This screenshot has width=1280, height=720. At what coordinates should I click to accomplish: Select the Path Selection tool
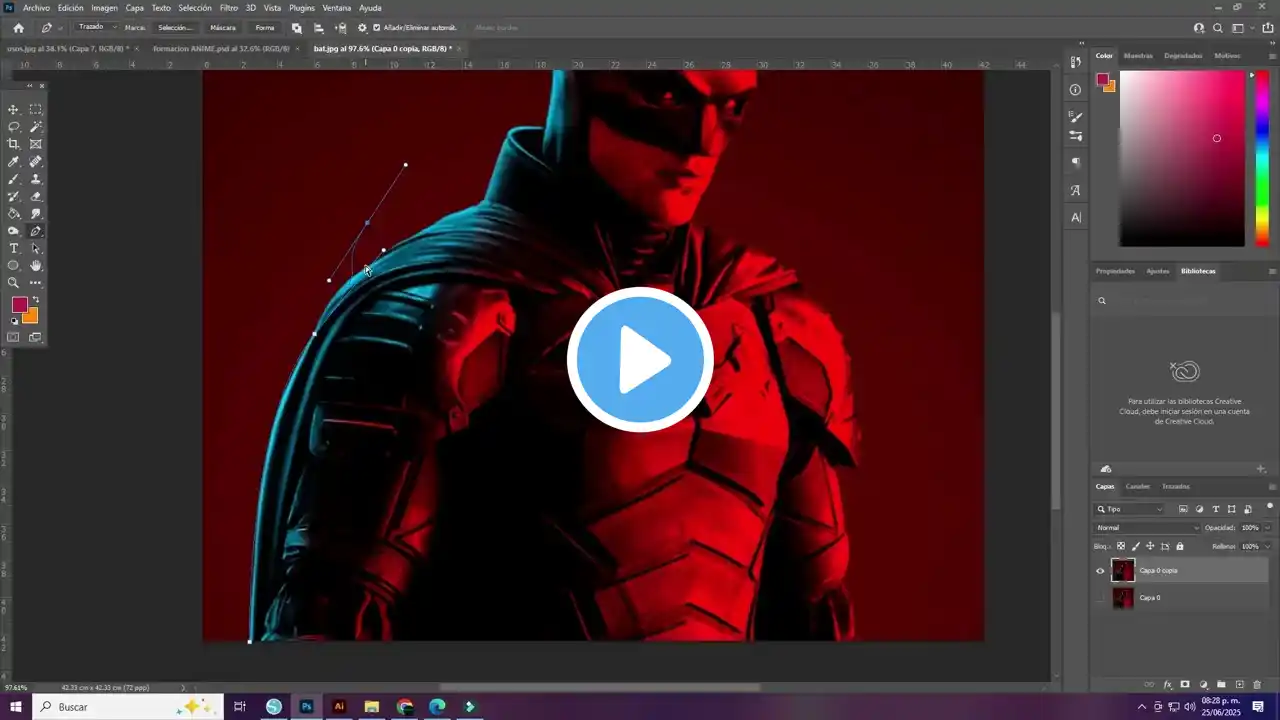36,248
